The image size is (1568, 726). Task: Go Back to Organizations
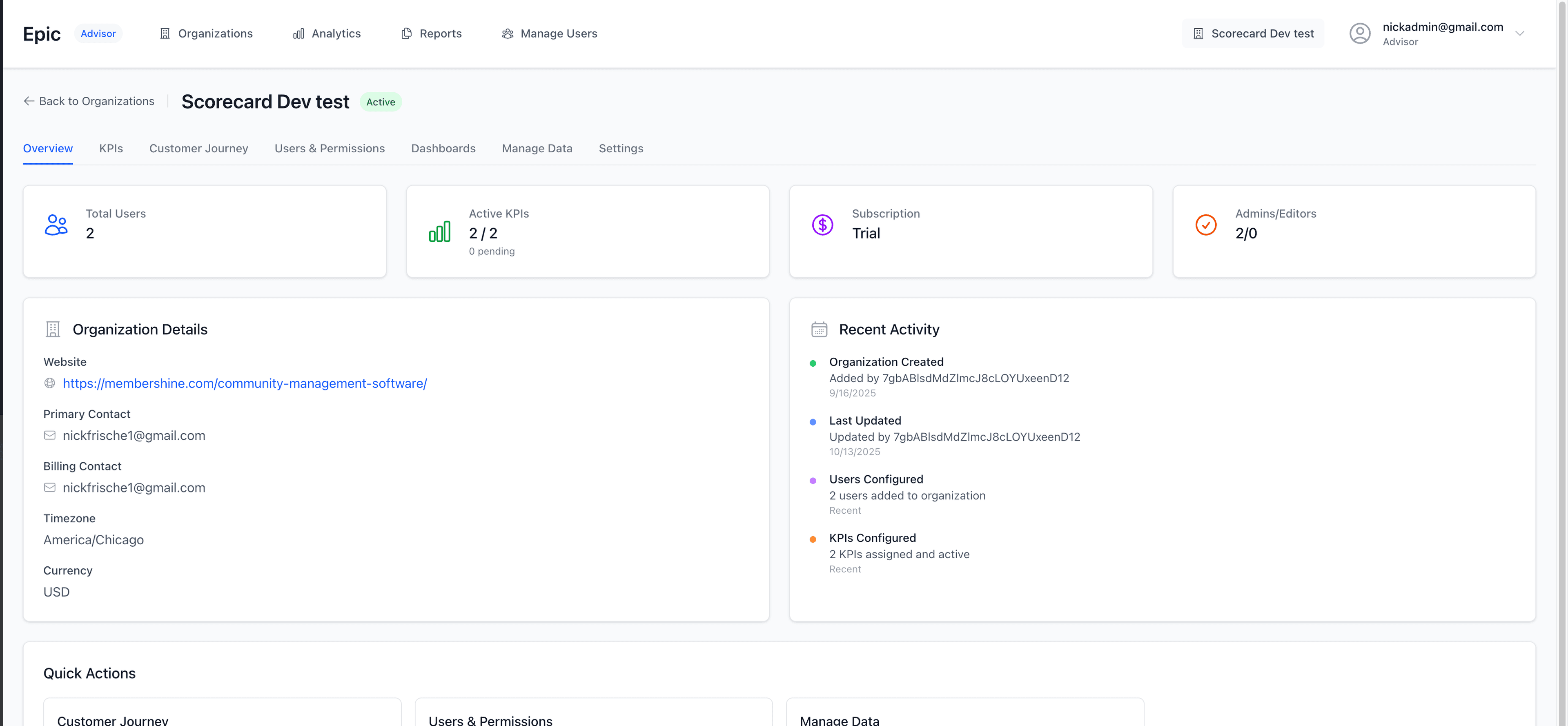(88, 101)
